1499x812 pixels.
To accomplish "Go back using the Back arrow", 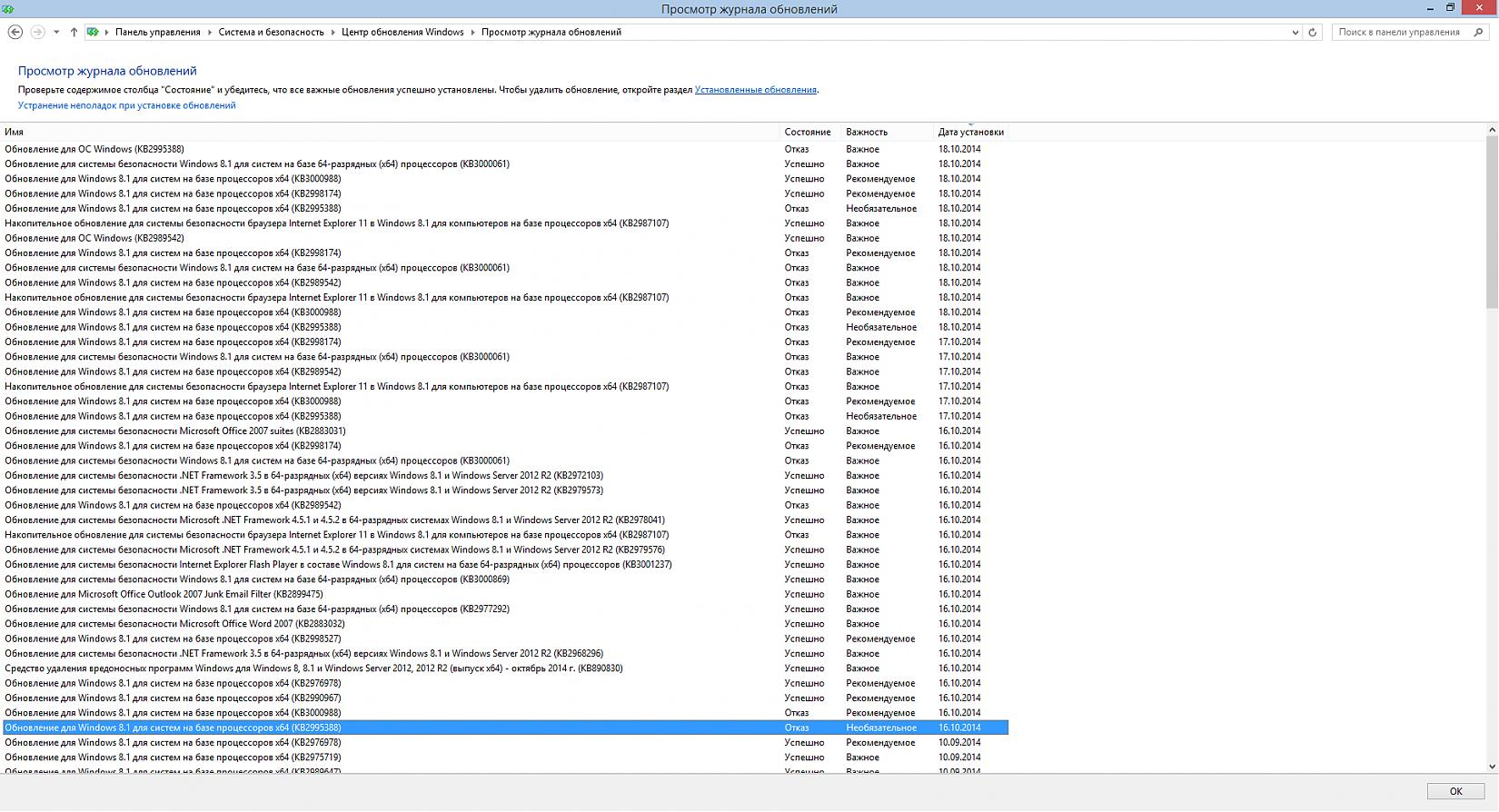I will [15, 32].
